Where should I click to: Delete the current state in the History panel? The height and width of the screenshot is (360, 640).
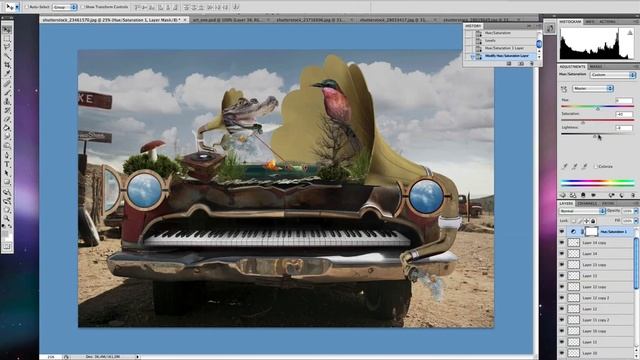point(531,63)
